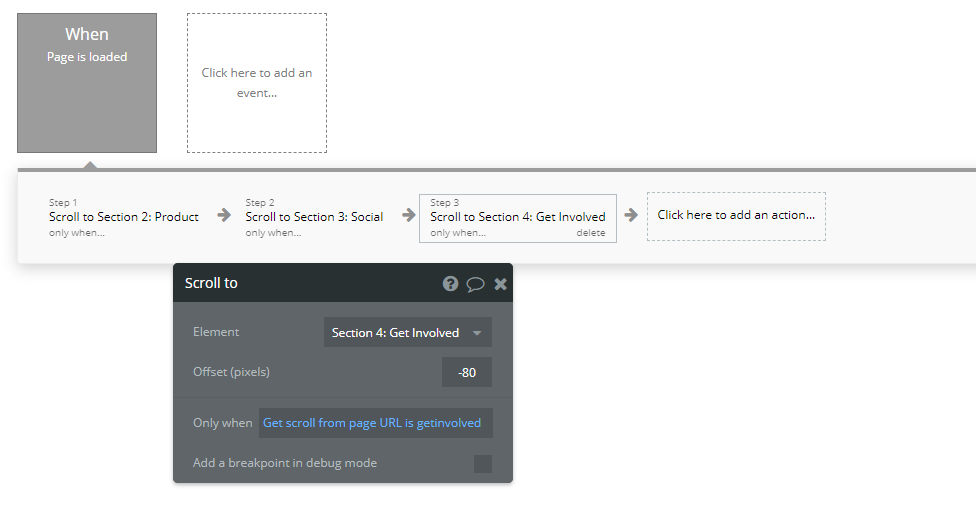976x527 pixels.
Task: Select Step 3 Scroll to Section 4
Action: pyautogui.click(x=518, y=218)
